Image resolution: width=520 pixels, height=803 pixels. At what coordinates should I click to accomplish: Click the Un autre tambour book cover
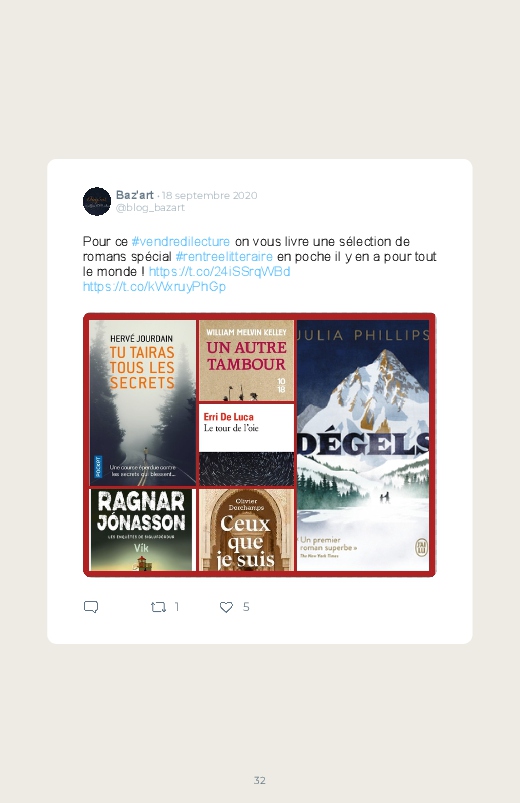click(x=246, y=361)
